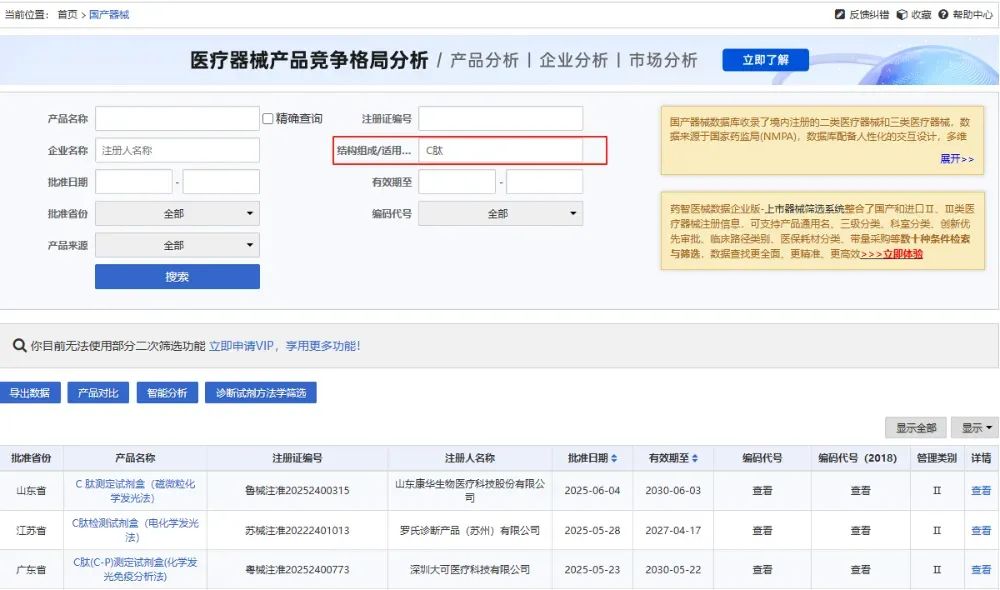Image resolution: width=1000 pixels, height=590 pixels.
Task: Click the learn more banner button
Action: click(765, 60)
